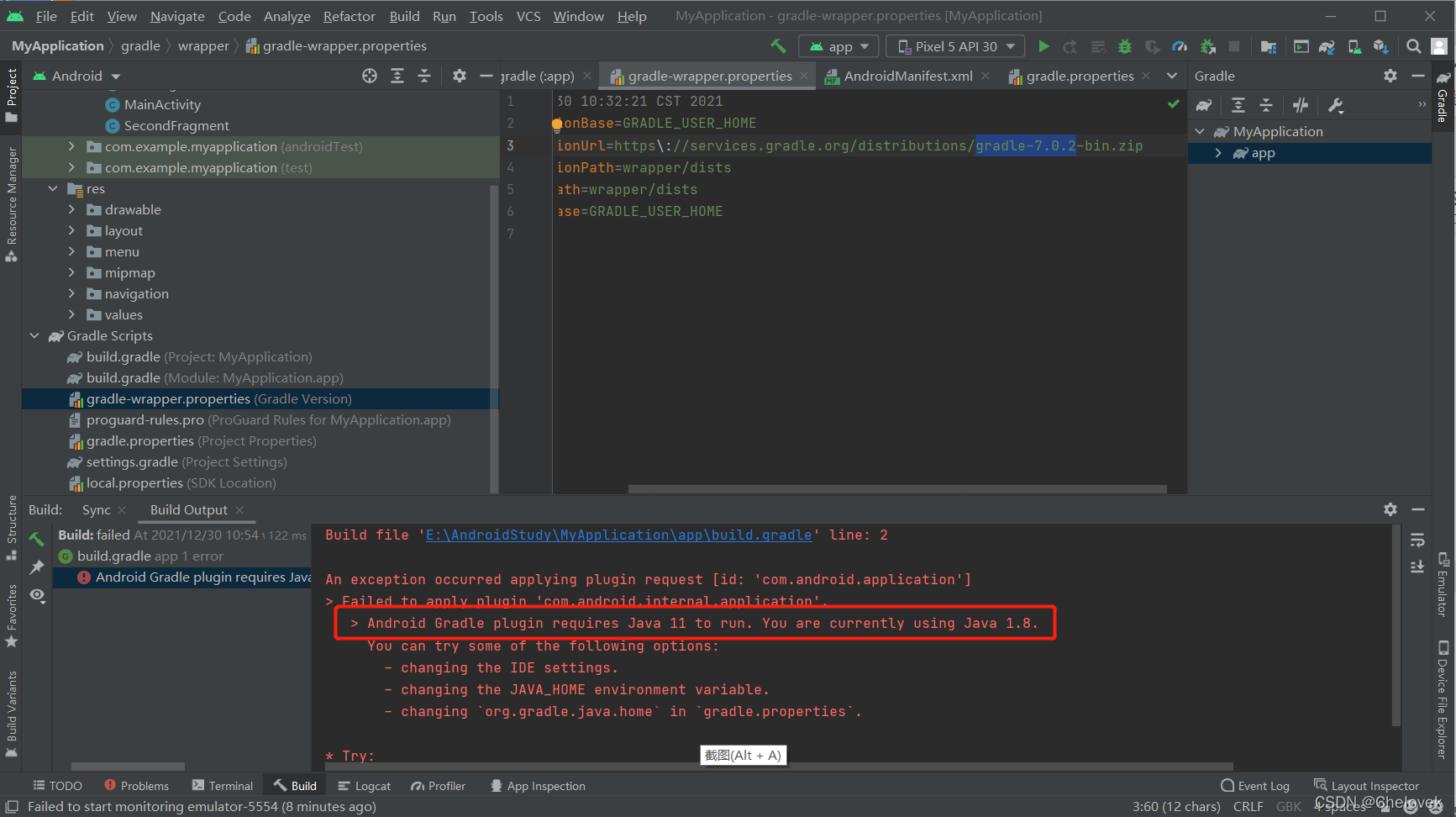Select the MainActivity class in tree
The height and width of the screenshot is (817, 1456).
point(153,104)
